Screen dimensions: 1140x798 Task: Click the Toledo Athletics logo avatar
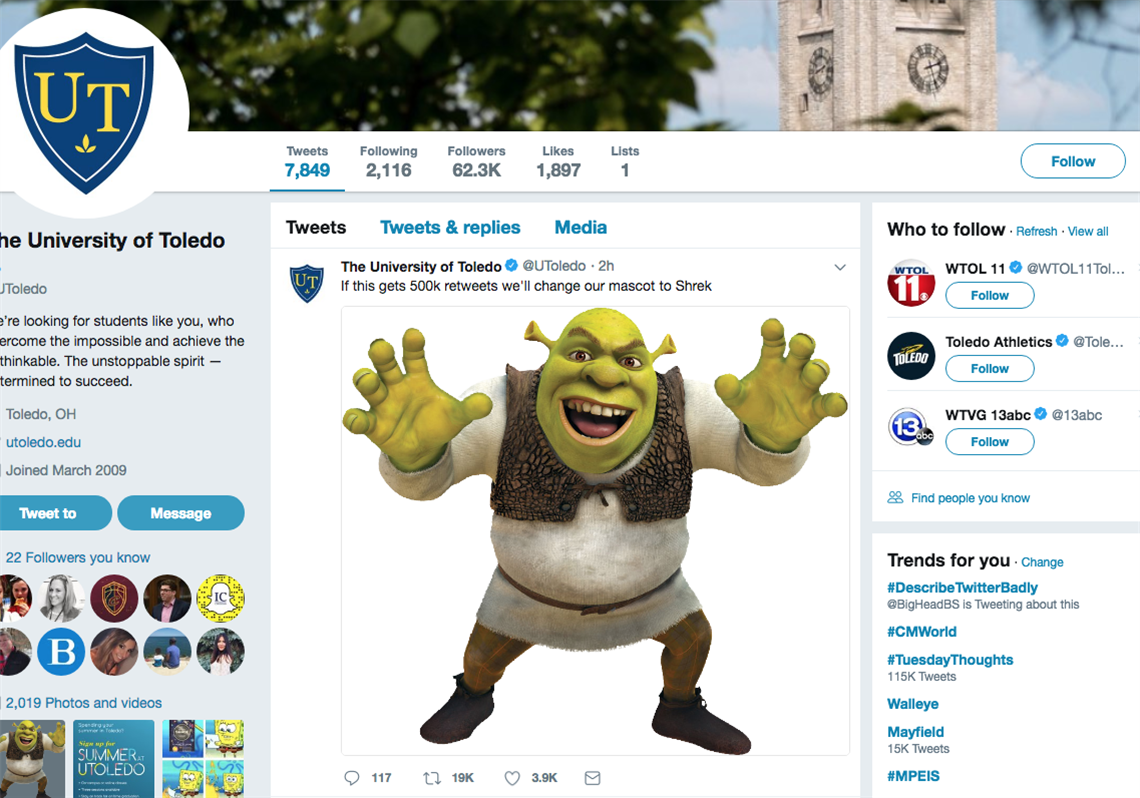tap(911, 356)
